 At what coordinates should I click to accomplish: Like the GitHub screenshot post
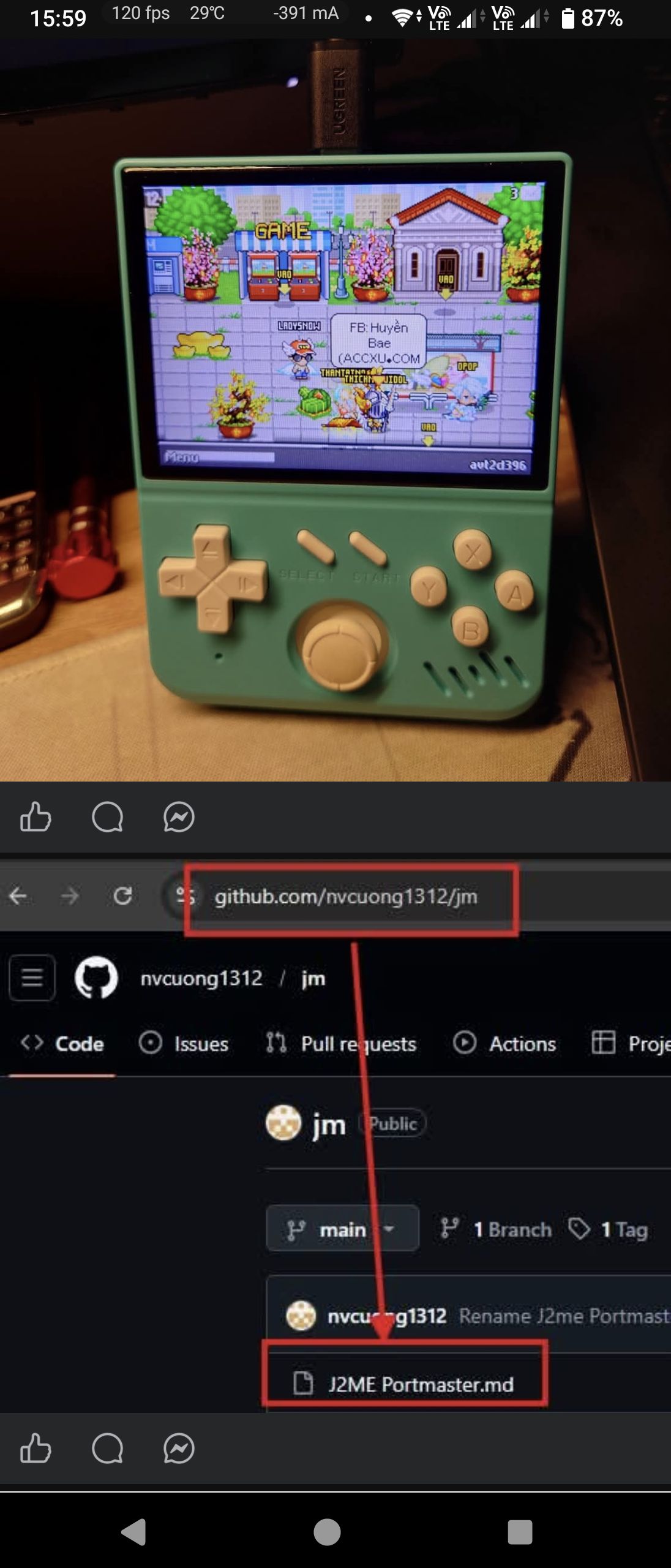(x=36, y=1449)
